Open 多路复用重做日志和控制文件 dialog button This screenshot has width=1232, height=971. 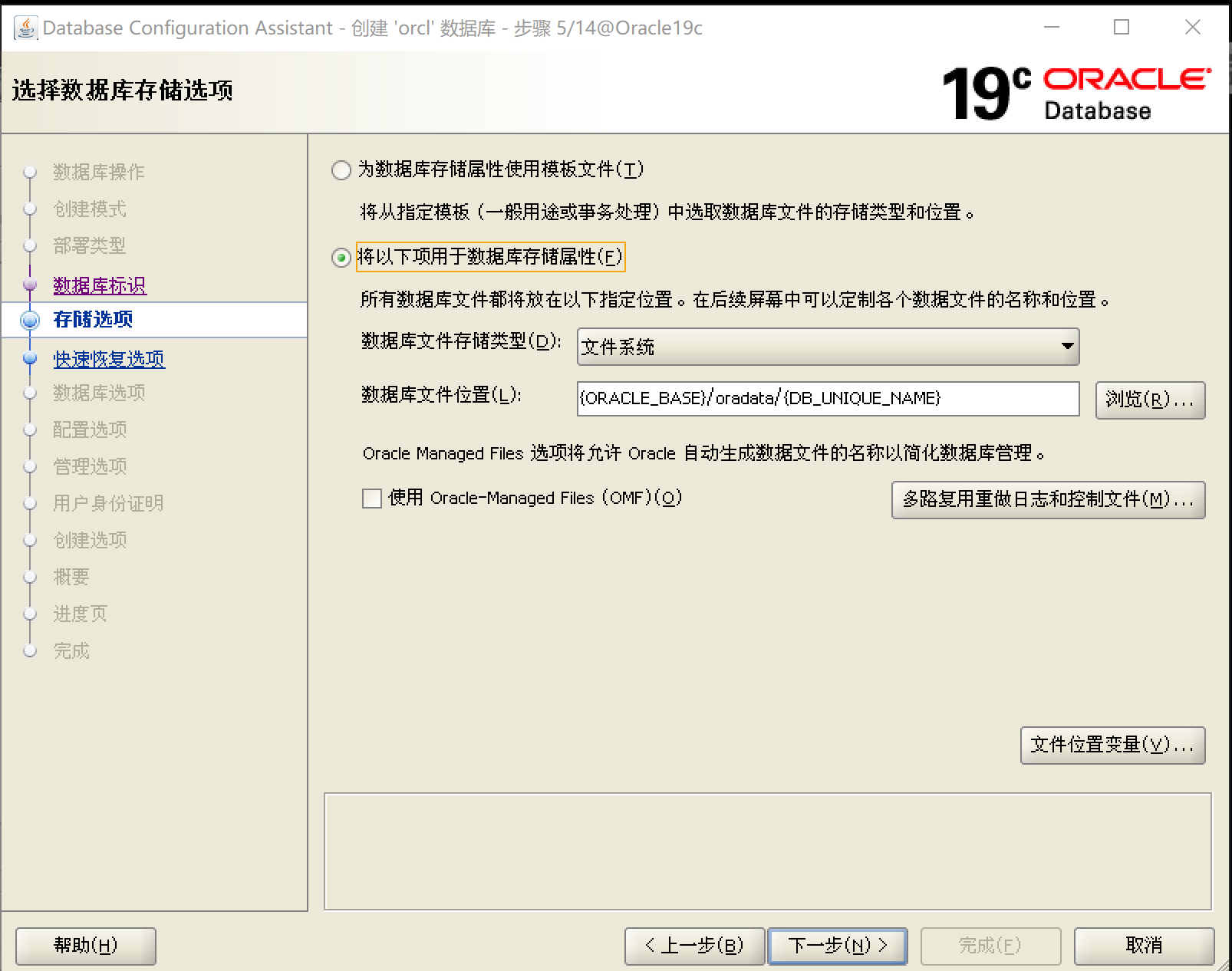[x=1049, y=499]
